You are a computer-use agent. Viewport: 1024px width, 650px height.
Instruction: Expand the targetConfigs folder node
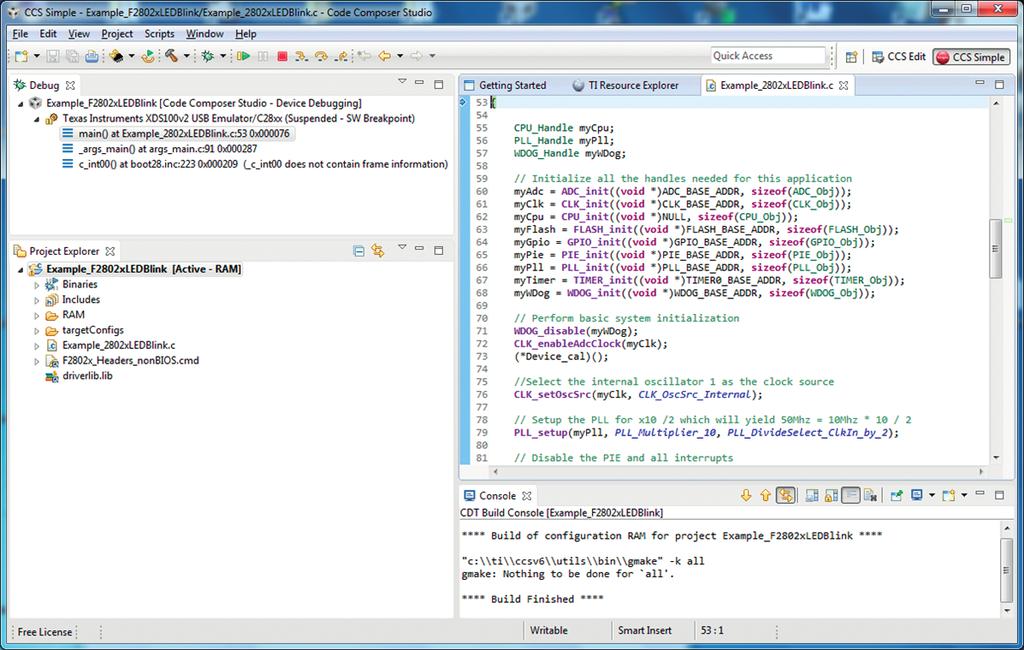[37, 331]
